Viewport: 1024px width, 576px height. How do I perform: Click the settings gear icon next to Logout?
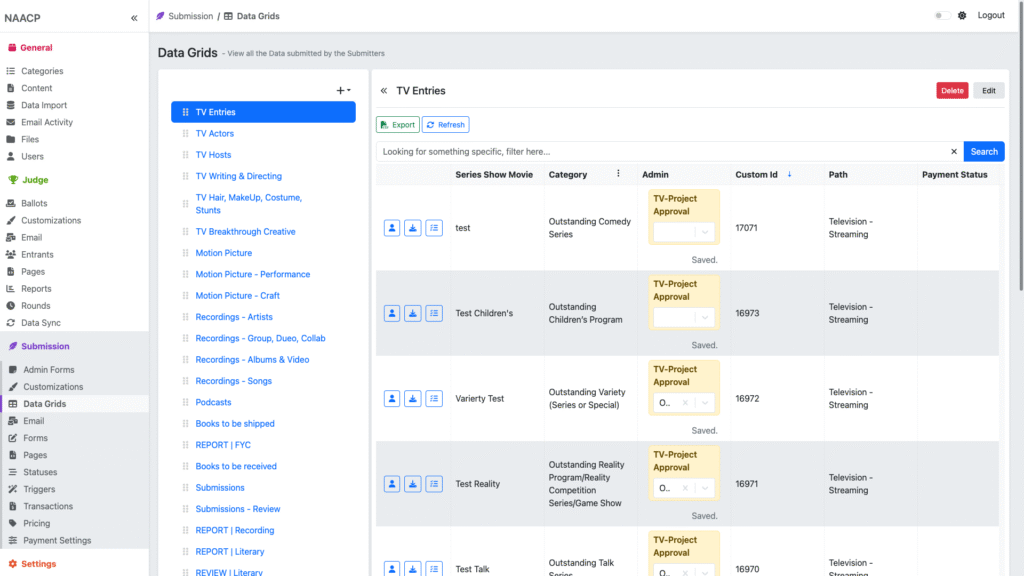pyautogui.click(x=962, y=16)
